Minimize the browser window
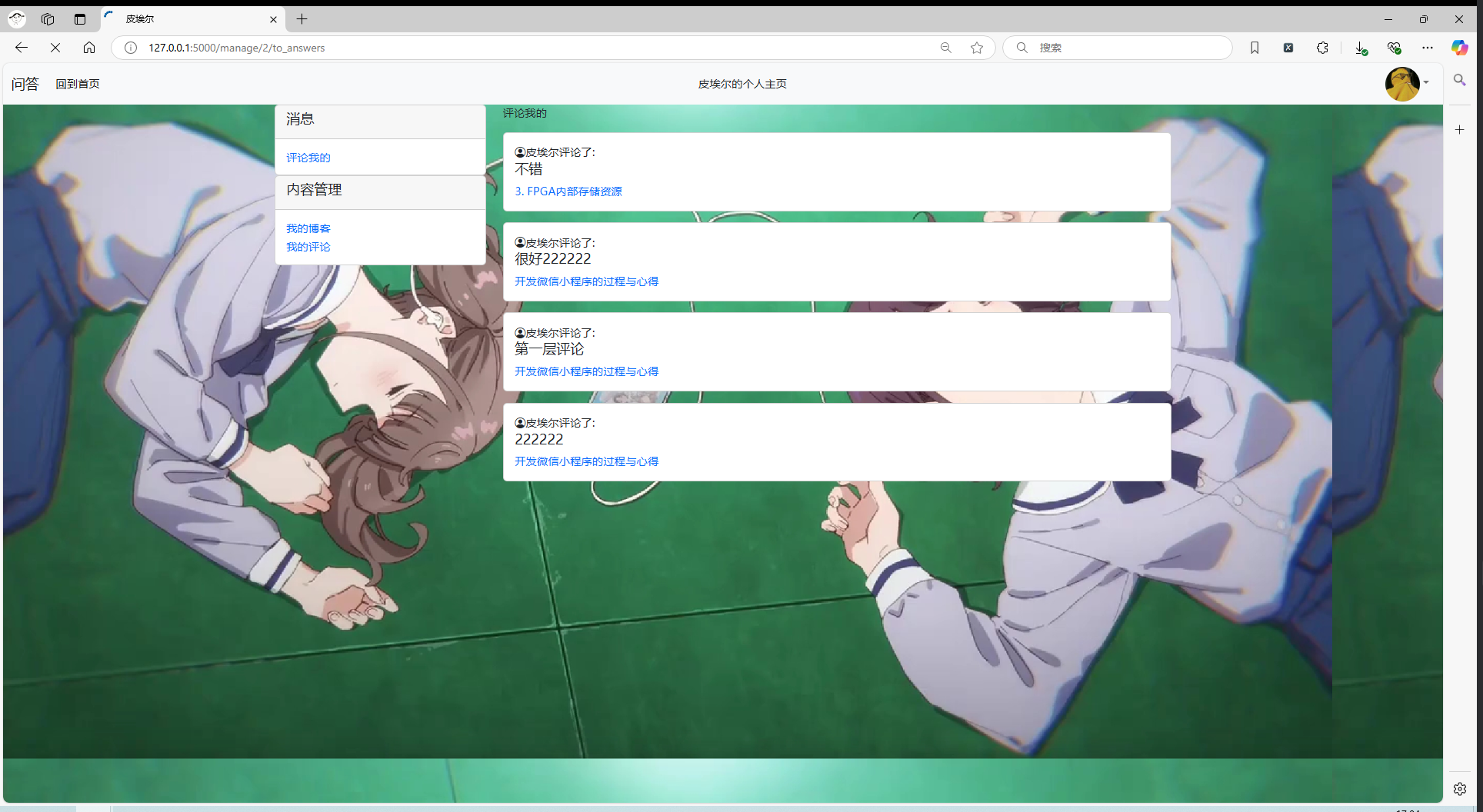 tap(1388, 19)
